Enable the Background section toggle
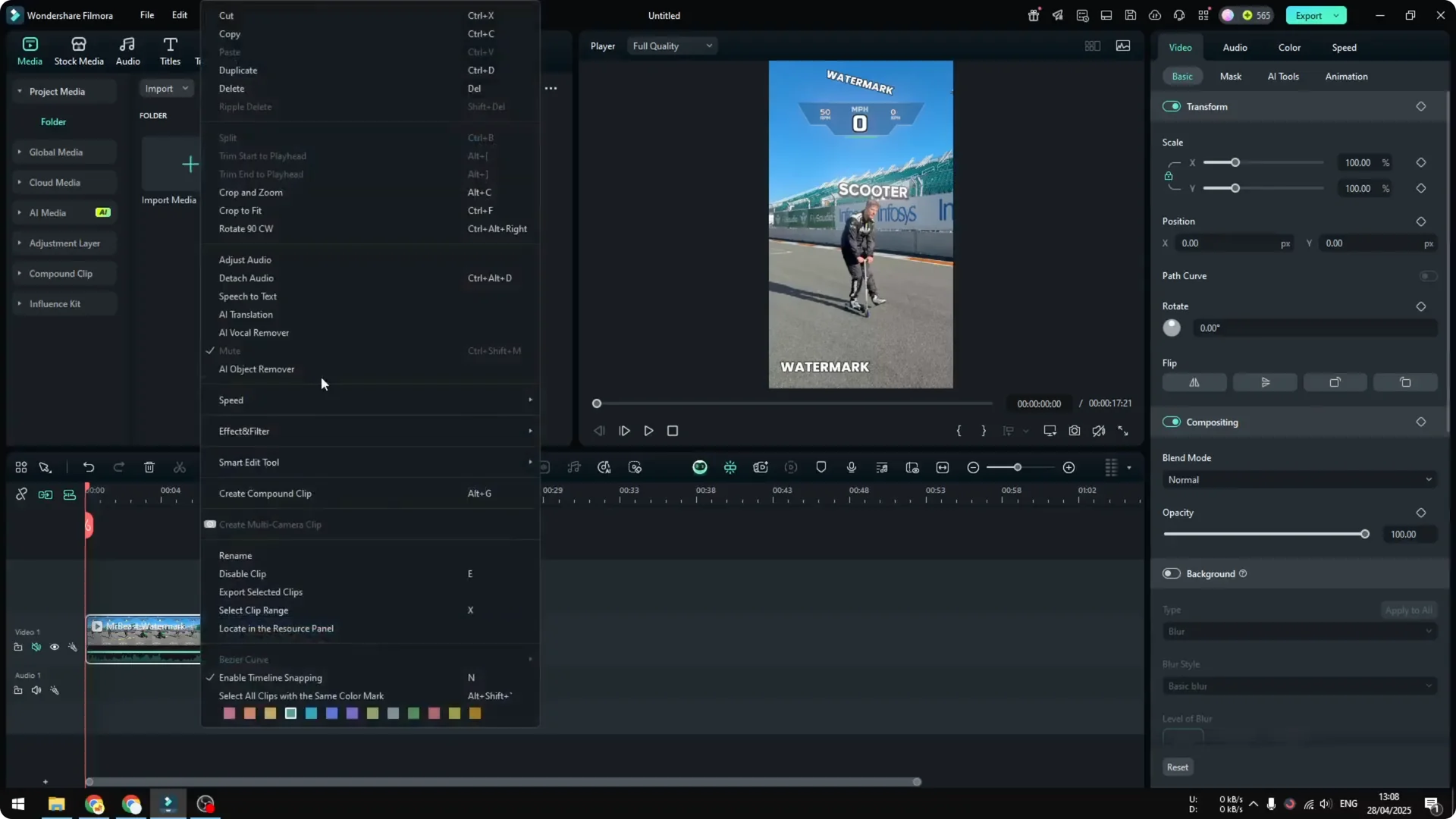This screenshot has height=819, width=1456. [x=1172, y=574]
